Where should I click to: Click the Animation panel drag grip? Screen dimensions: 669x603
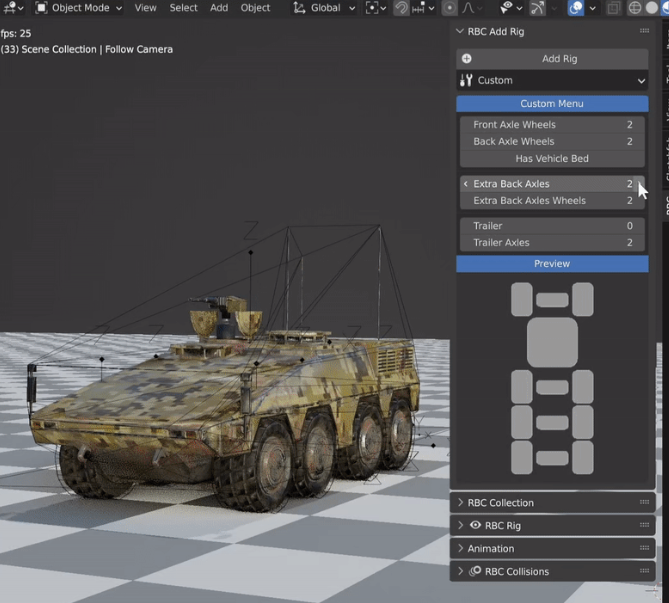pyautogui.click(x=644, y=548)
